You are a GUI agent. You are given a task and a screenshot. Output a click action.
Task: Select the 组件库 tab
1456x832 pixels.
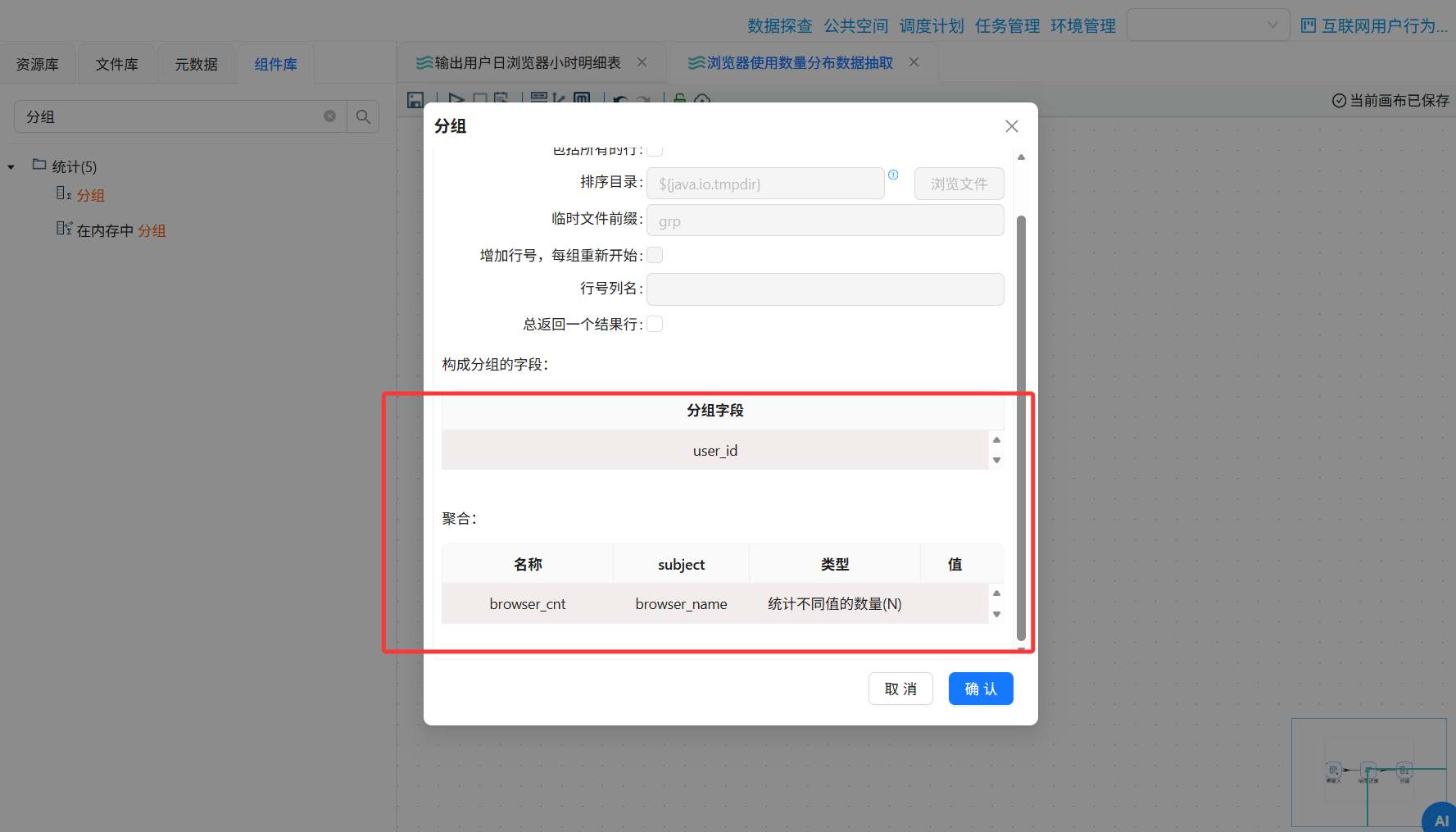pos(276,64)
